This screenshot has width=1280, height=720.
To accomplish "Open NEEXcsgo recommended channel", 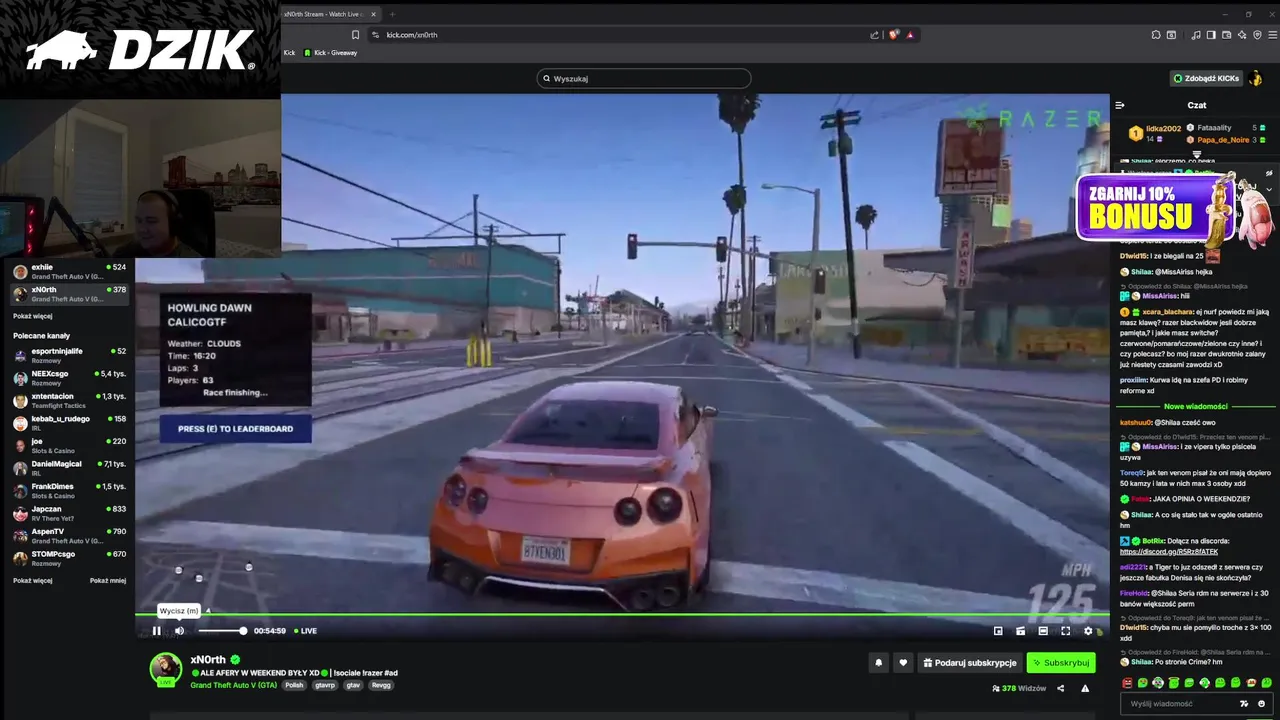I will point(70,378).
